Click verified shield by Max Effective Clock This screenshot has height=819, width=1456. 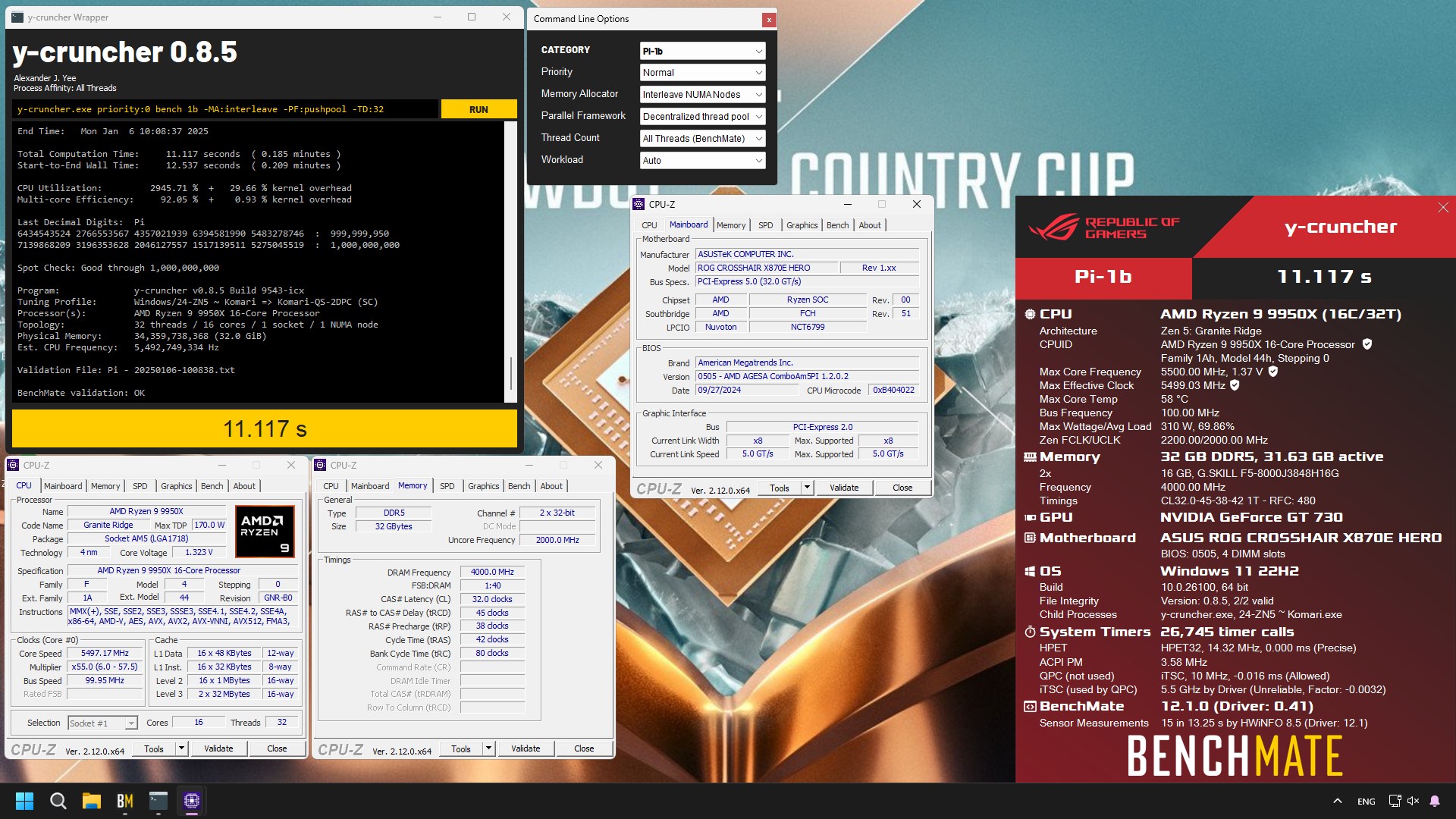1235,385
